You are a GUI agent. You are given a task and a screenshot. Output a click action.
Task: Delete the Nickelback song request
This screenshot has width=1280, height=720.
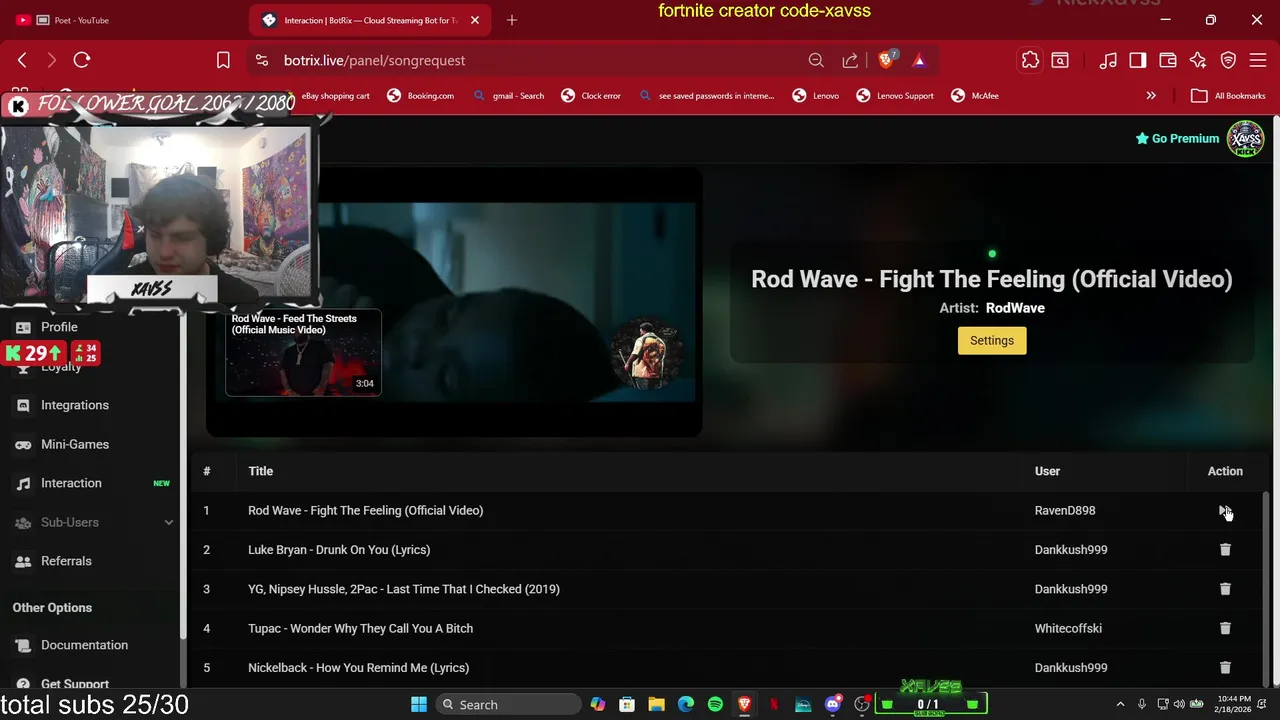point(1225,668)
